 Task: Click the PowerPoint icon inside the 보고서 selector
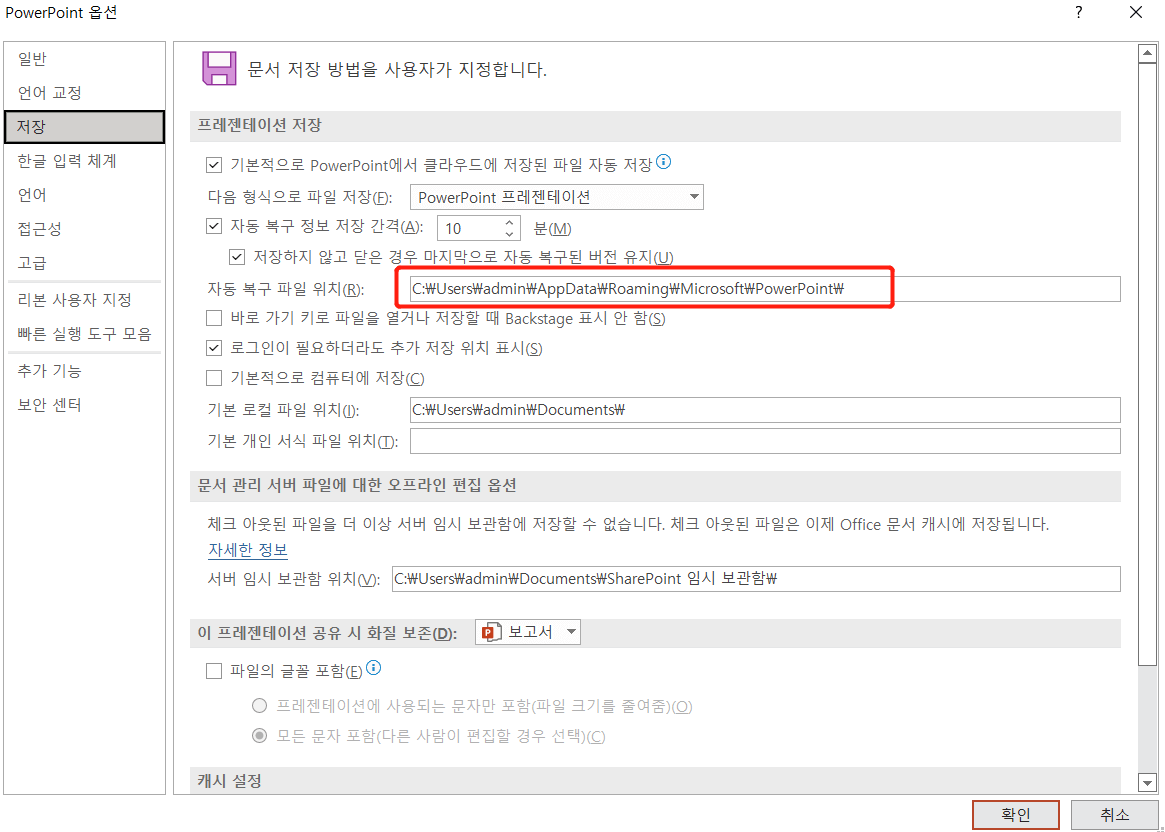(489, 631)
